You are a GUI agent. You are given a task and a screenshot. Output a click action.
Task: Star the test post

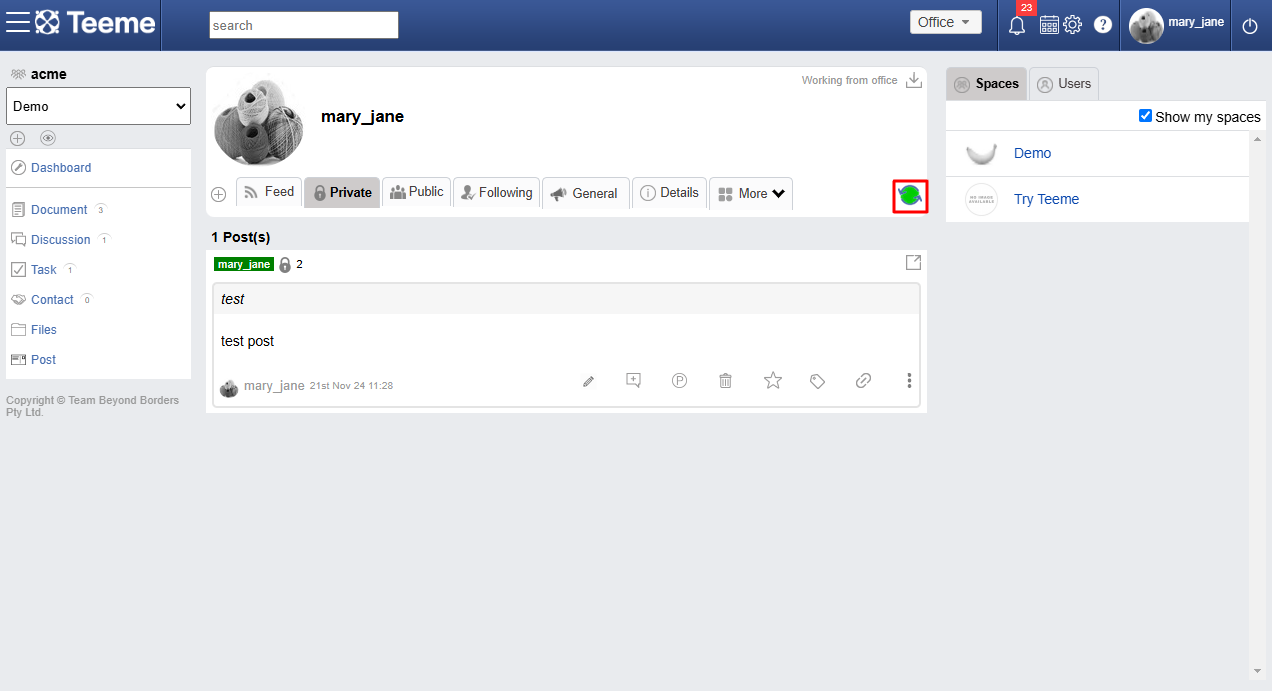pos(773,380)
